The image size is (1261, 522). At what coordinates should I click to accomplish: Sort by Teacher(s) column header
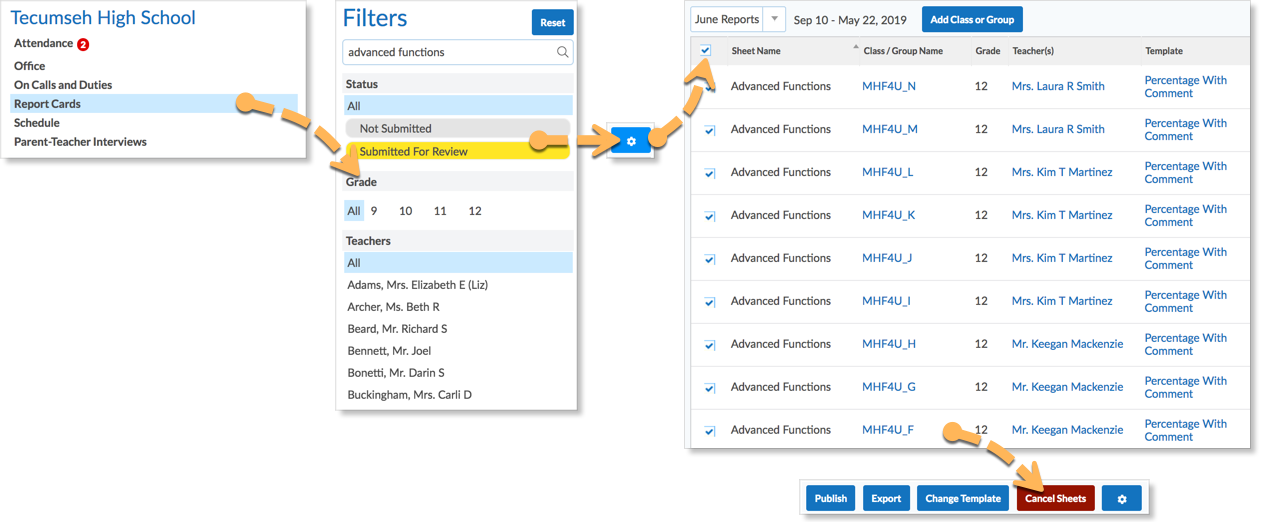1033,51
